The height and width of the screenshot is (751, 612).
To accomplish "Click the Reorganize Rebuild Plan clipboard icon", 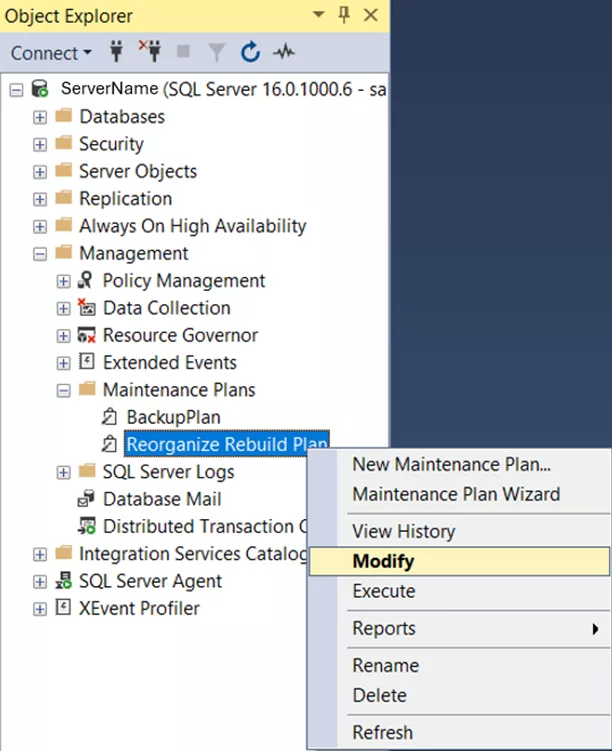I will tap(110, 444).
